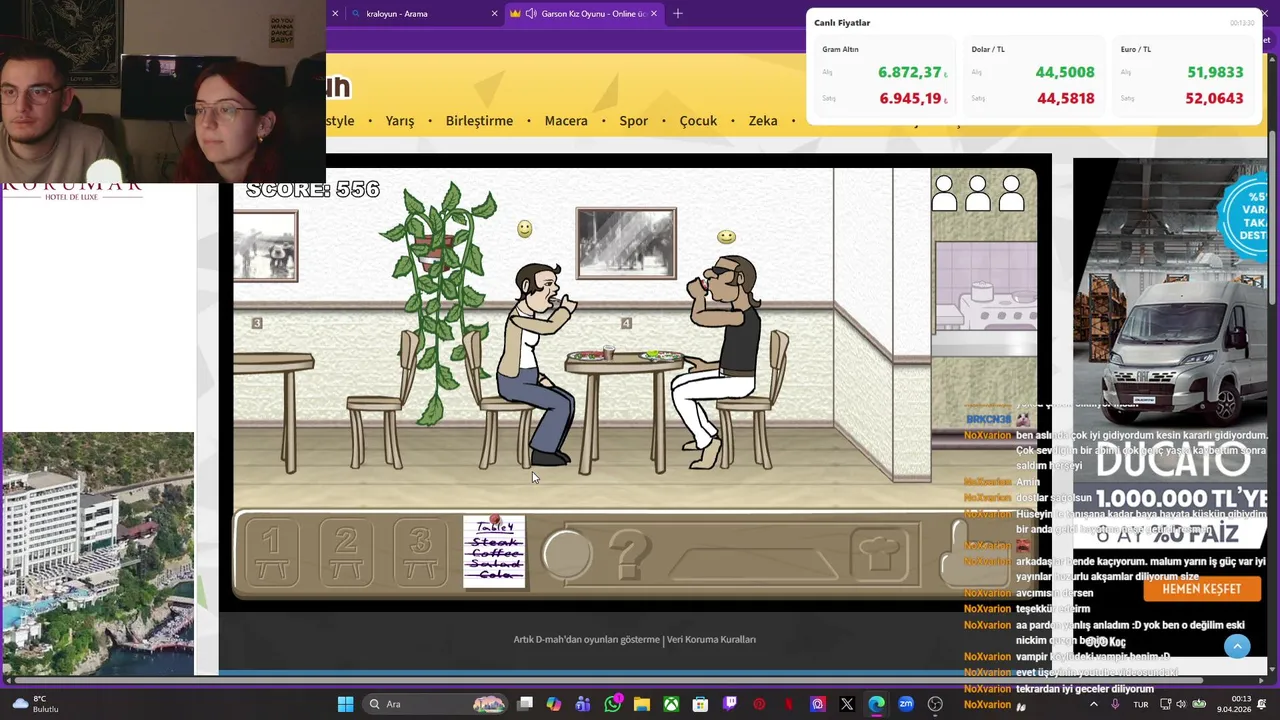
Task: Select the table 3 slot in game bar
Action: click(420, 553)
